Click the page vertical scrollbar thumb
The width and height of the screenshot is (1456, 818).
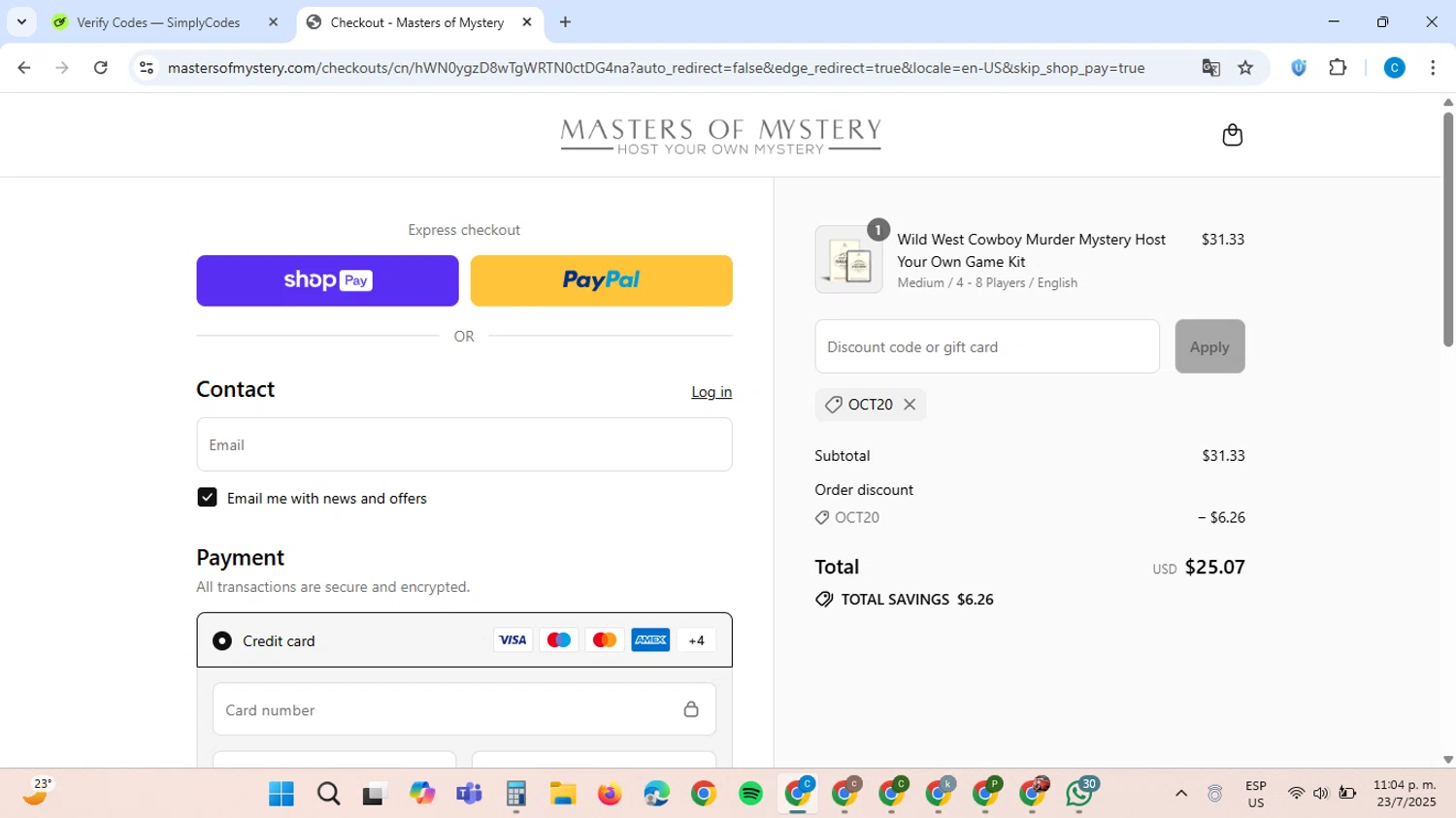[1447, 229]
